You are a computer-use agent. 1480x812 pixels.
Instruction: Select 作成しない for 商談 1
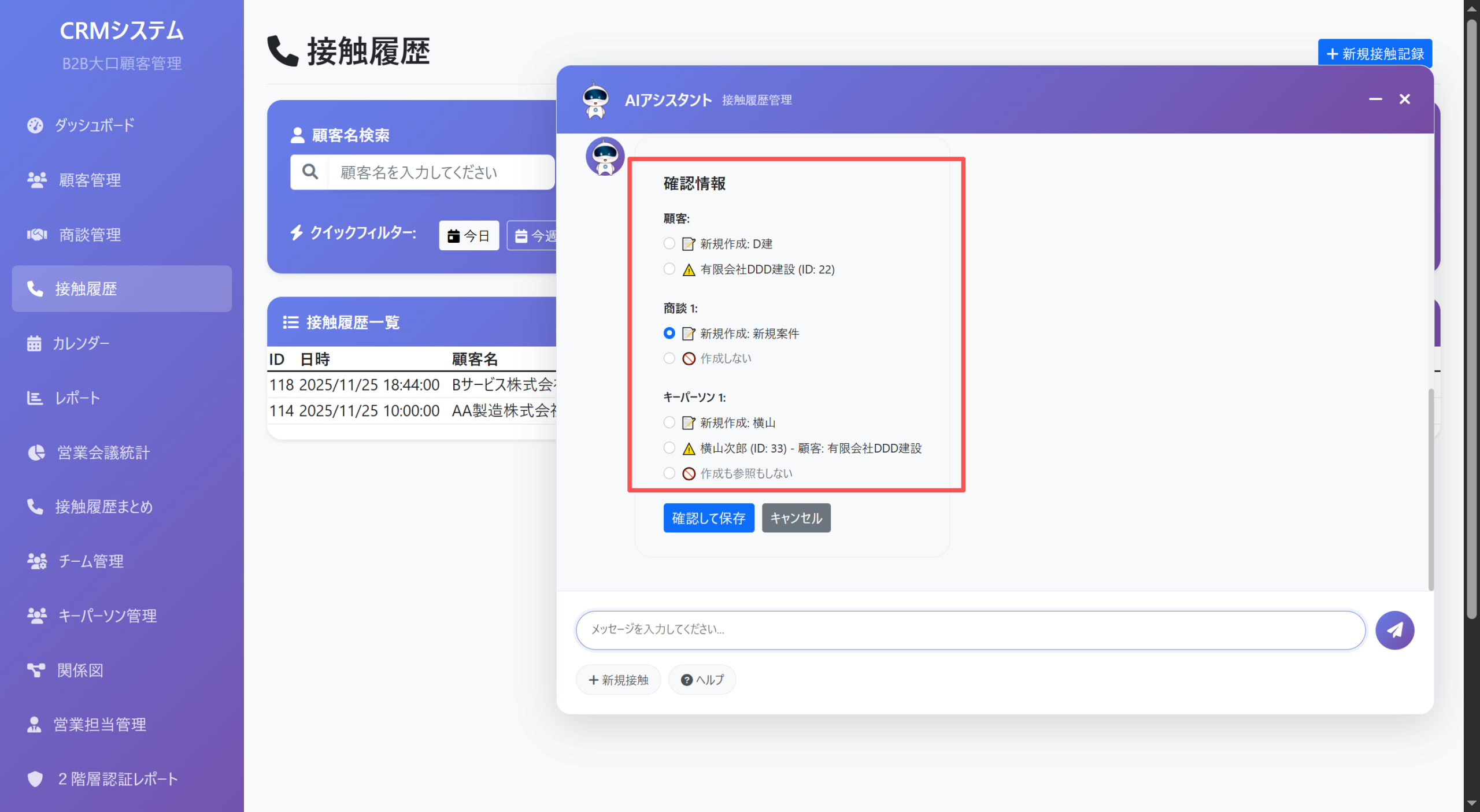coord(669,358)
